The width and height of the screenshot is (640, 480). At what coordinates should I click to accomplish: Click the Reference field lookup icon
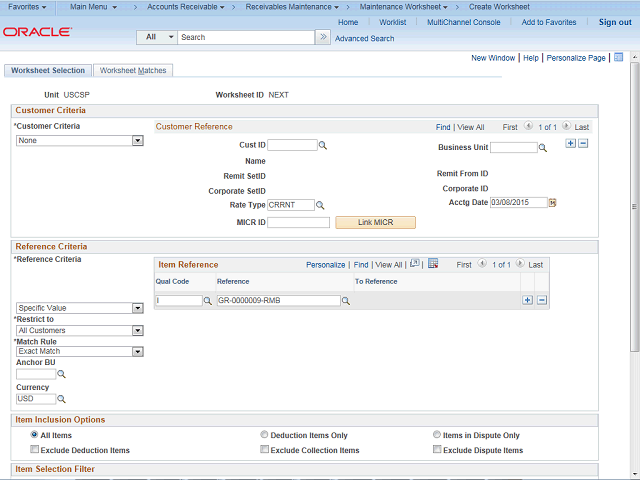pyautogui.click(x=346, y=300)
